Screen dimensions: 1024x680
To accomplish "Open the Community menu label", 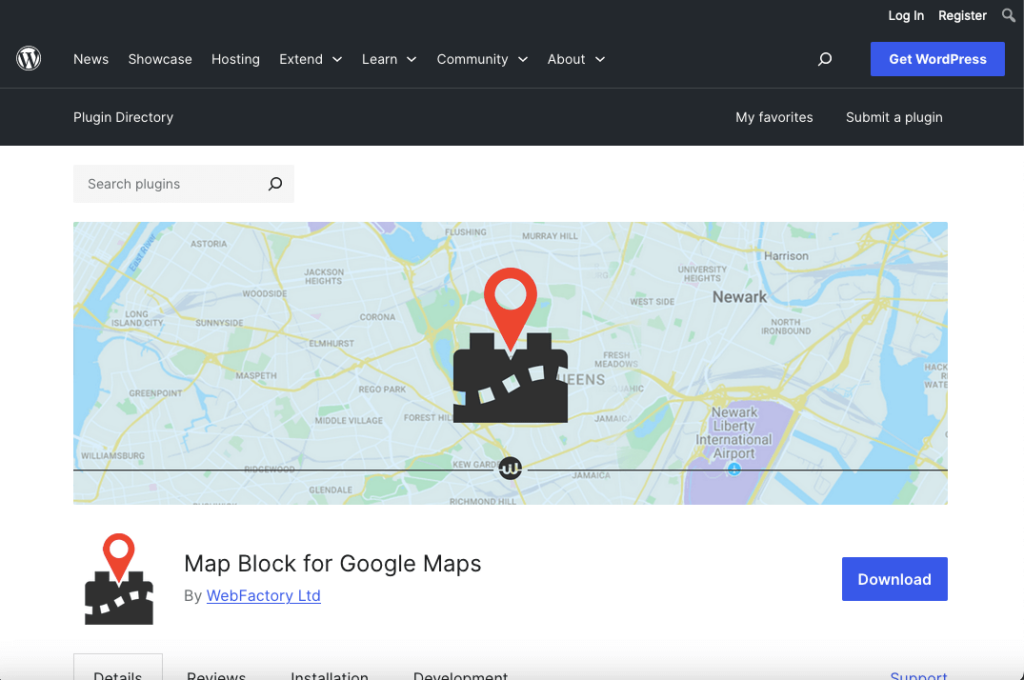I will coord(472,59).
